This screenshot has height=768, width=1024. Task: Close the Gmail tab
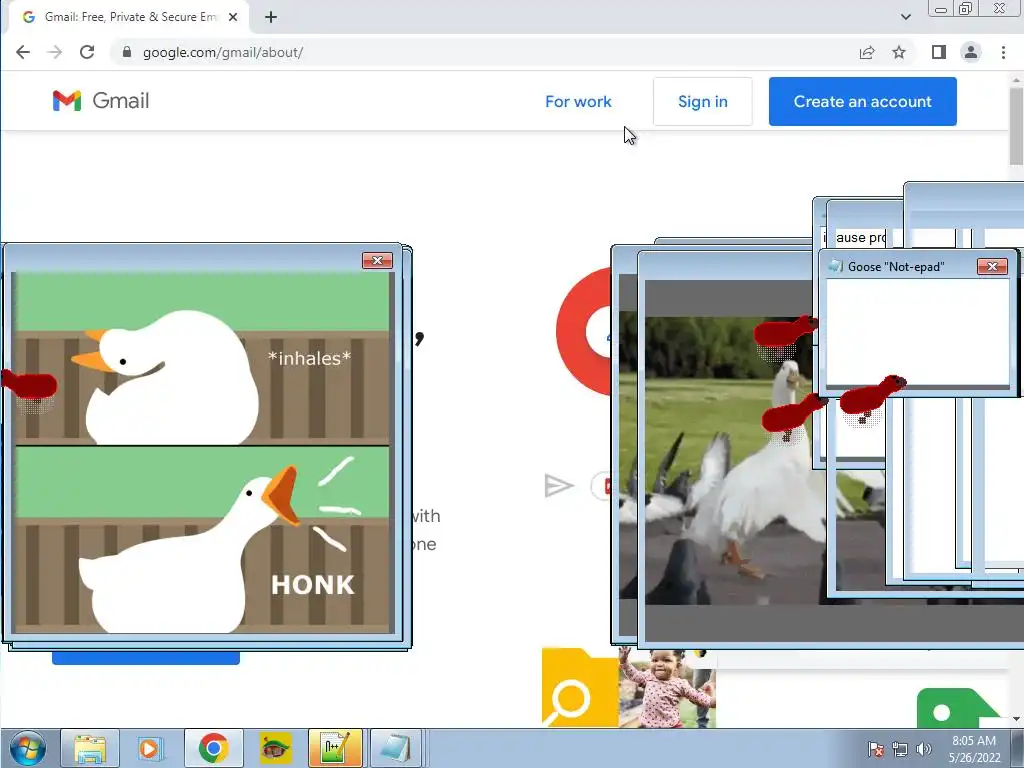click(233, 17)
